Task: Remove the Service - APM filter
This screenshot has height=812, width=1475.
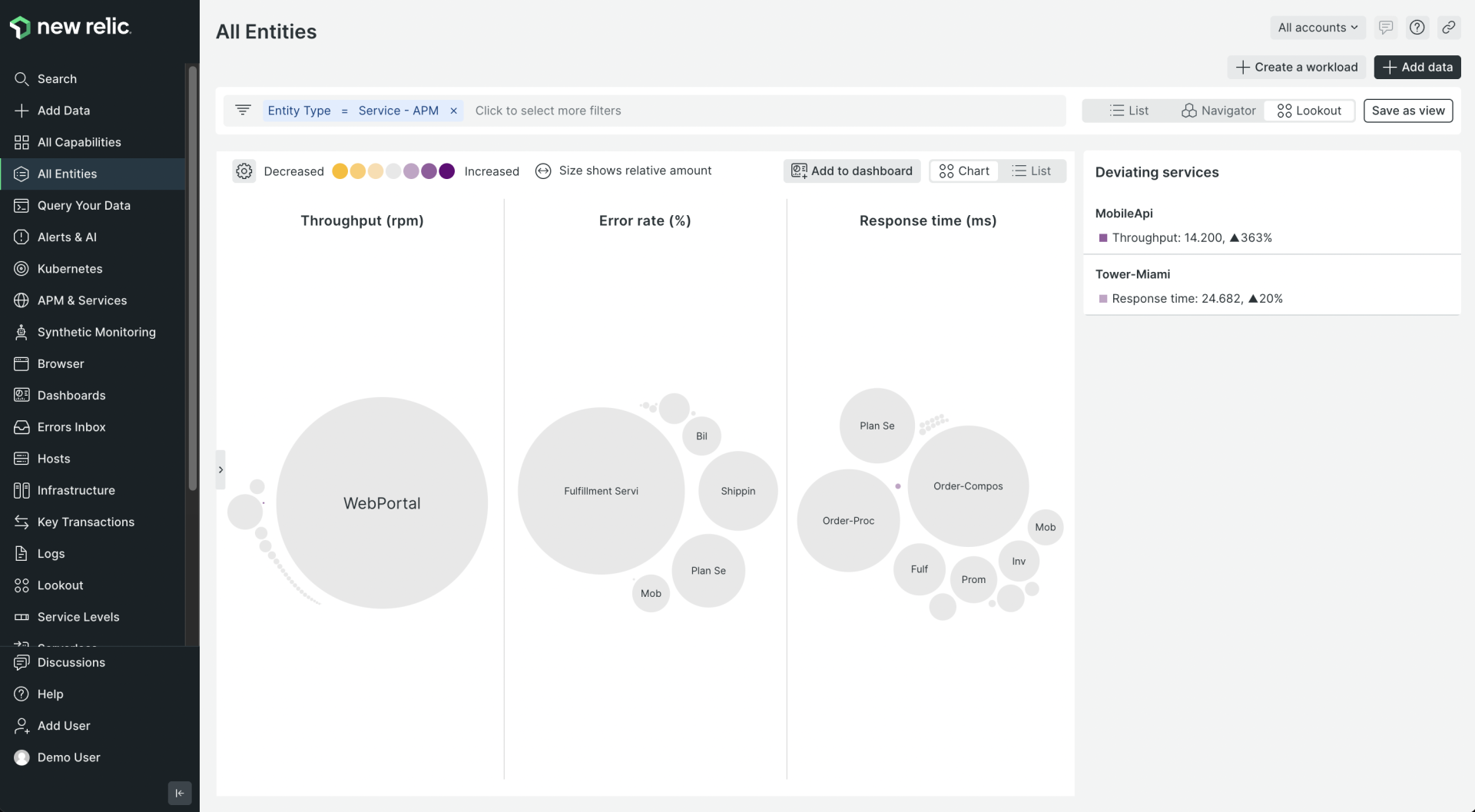Action: (x=453, y=111)
